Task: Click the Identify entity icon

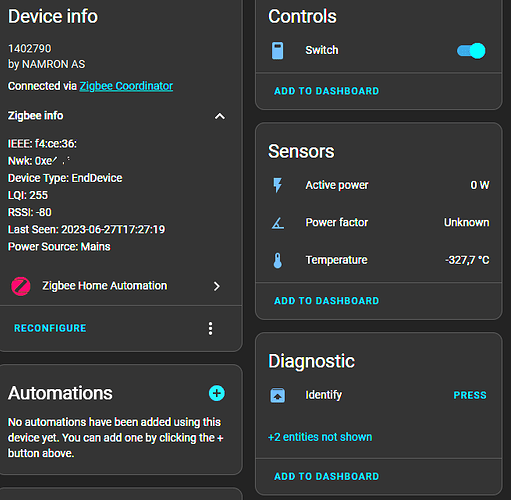Action: click(277, 395)
